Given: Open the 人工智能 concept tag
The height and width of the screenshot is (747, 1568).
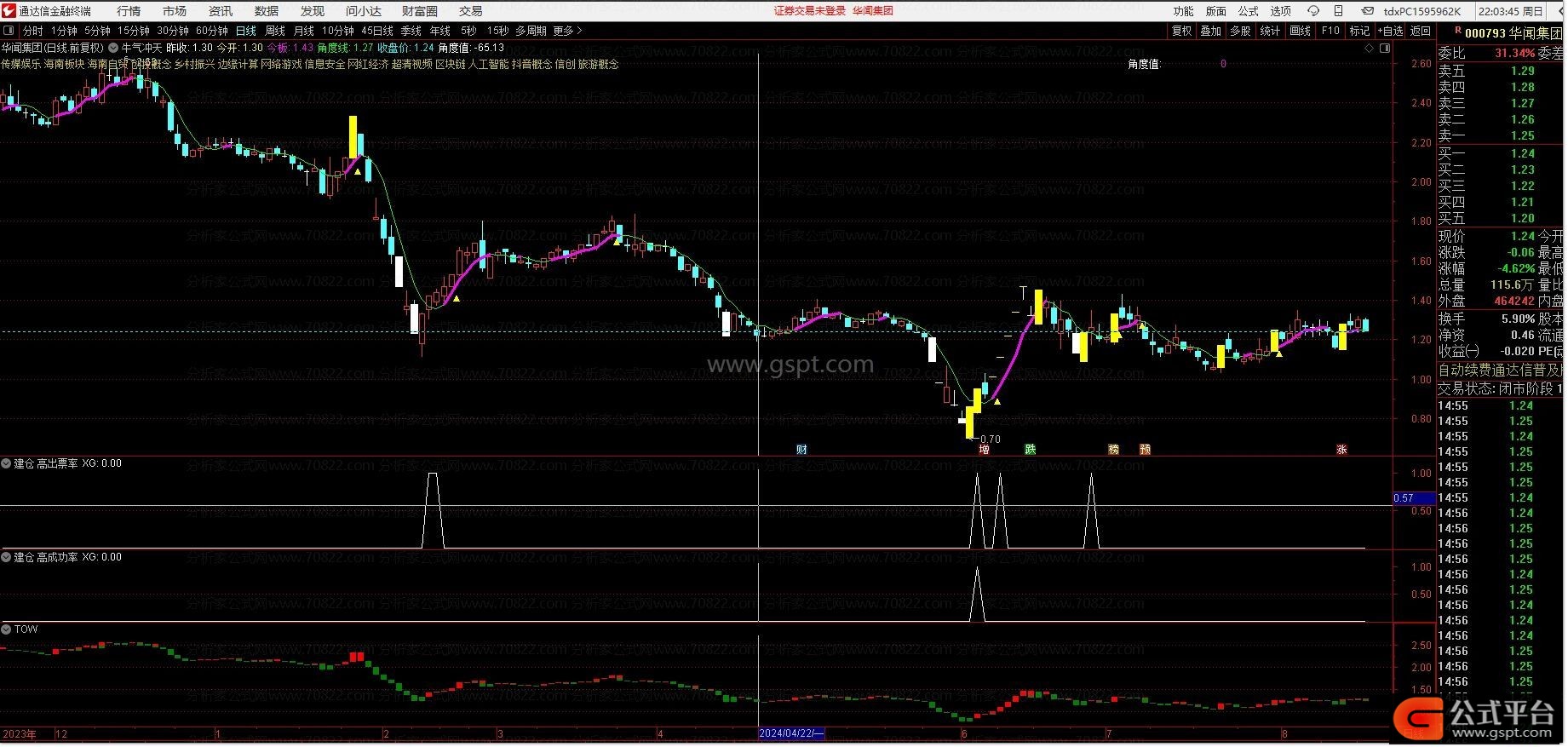Looking at the screenshot, I should [488, 64].
